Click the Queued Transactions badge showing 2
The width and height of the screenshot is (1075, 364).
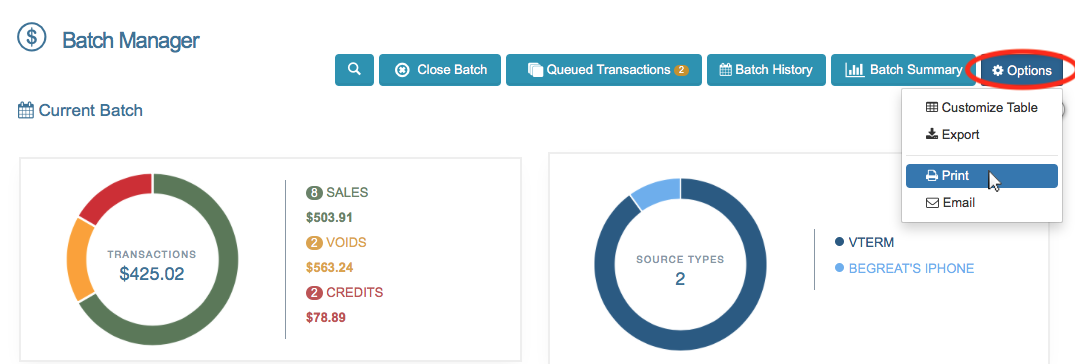[x=681, y=70]
